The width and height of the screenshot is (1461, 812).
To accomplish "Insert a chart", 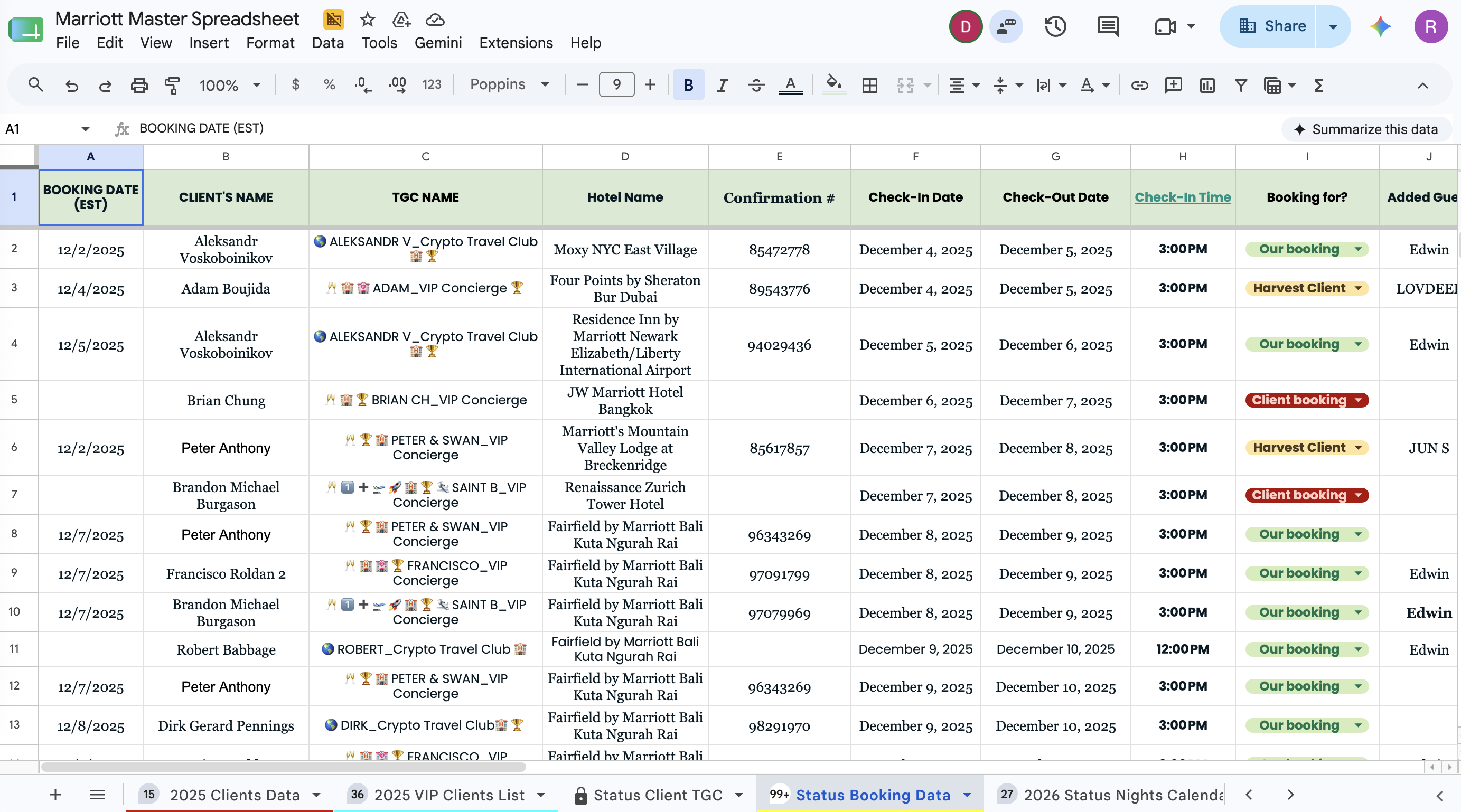I will click(1207, 85).
